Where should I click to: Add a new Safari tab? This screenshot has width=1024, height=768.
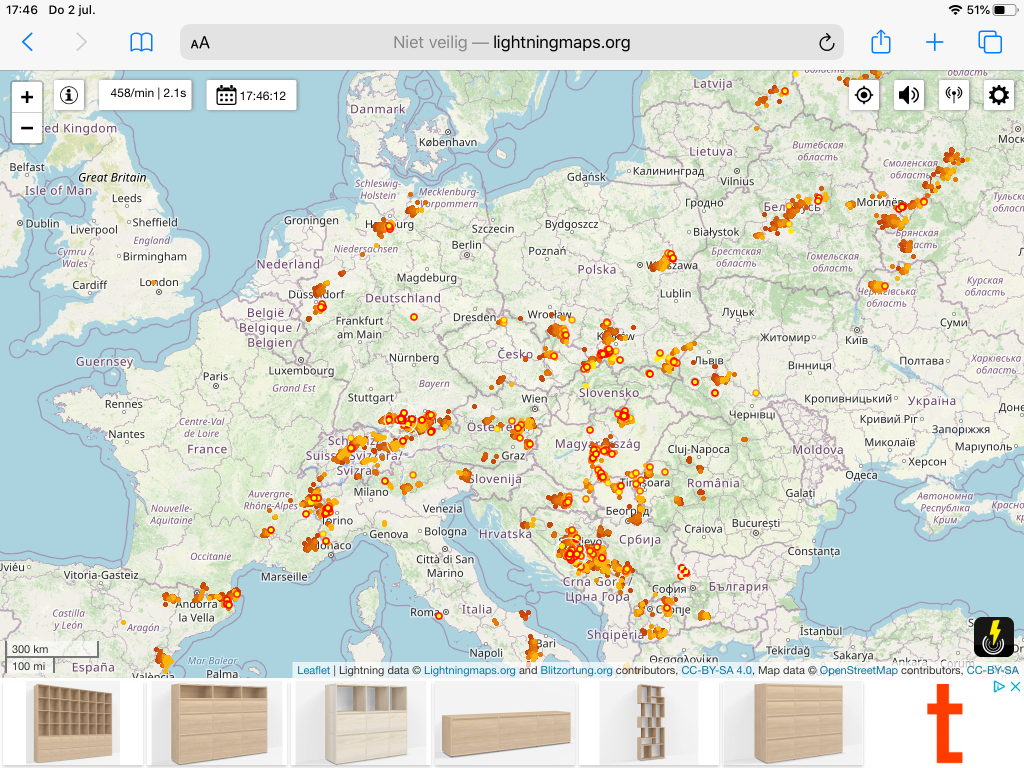pyautogui.click(x=935, y=42)
